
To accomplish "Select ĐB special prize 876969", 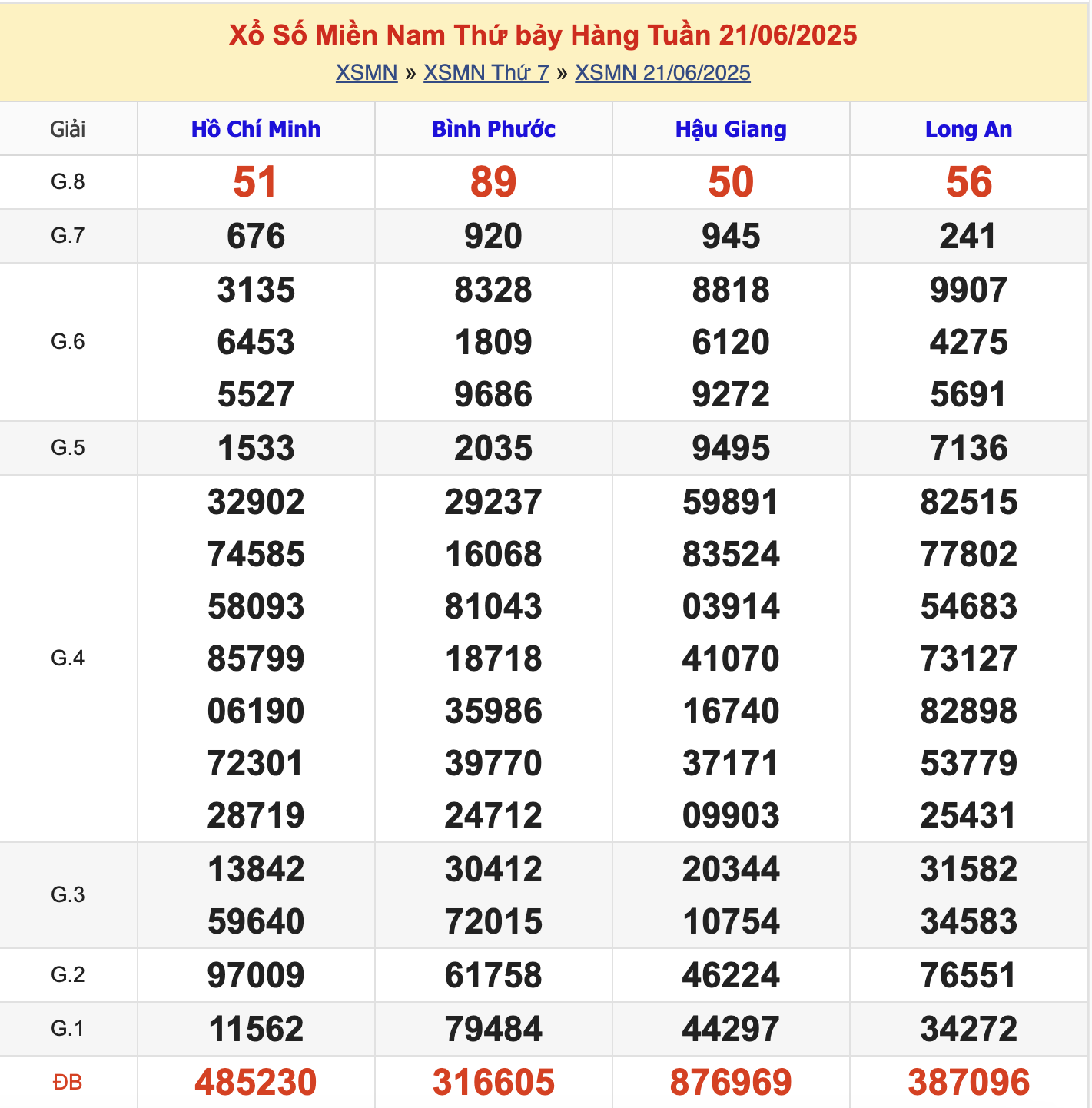I will (x=731, y=1083).
